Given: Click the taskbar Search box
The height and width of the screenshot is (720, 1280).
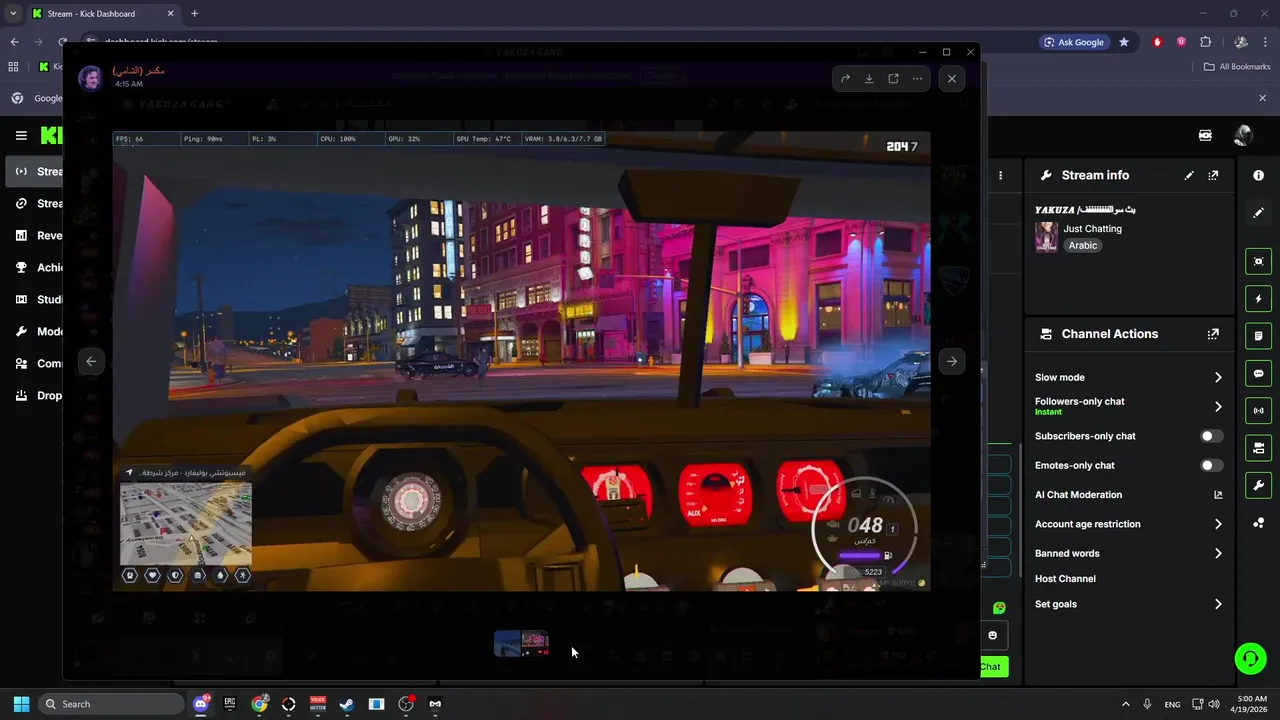Looking at the screenshot, I should 112,704.
